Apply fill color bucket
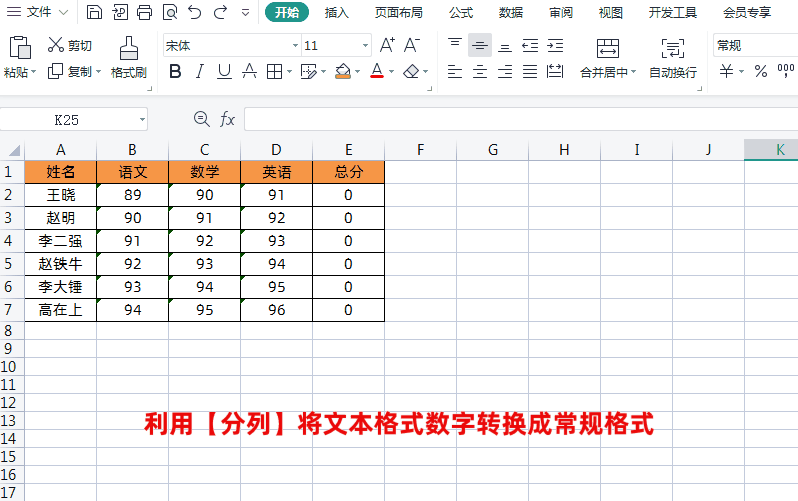Viewport: 798px width, 501px height. click(343, 71)
